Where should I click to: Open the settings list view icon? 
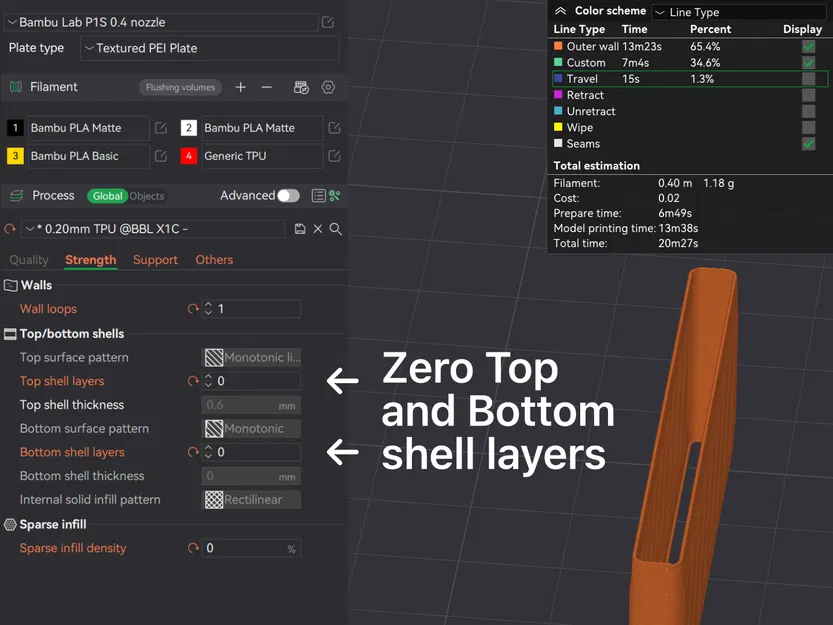coord(318,196)
